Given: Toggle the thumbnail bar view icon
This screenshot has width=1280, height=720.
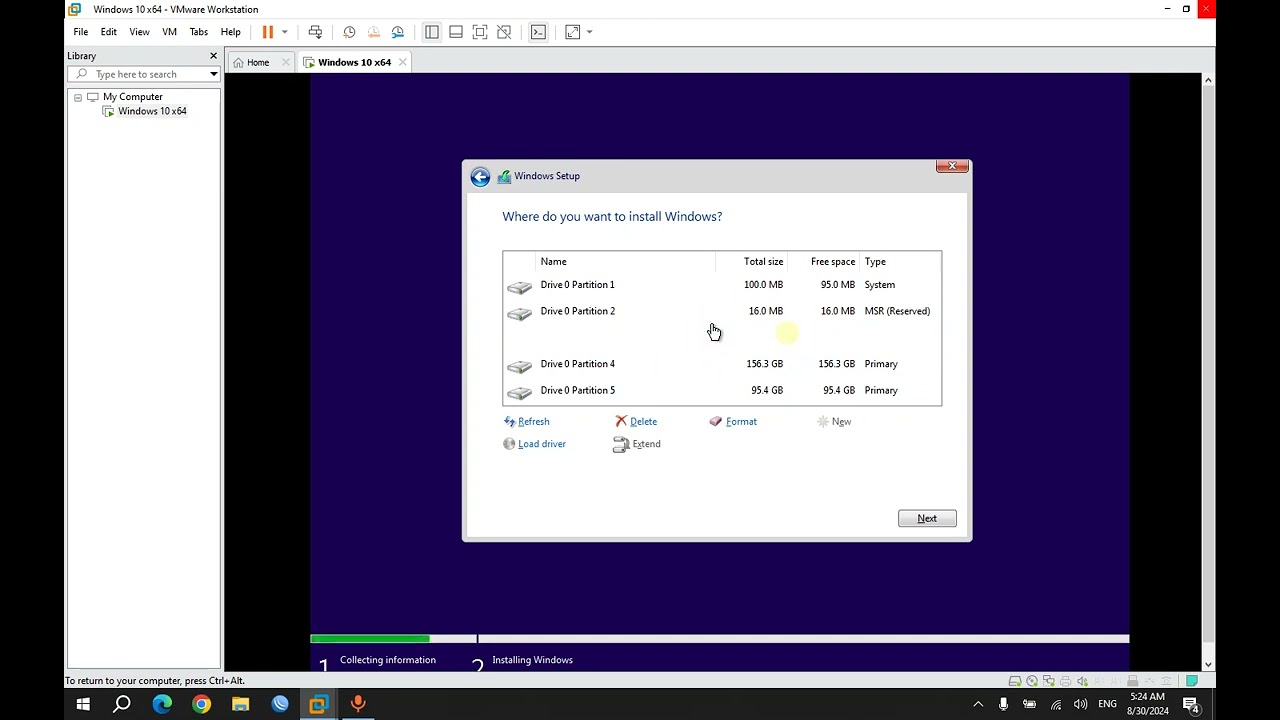Looking at the screenshot, I should click(456, 32).
